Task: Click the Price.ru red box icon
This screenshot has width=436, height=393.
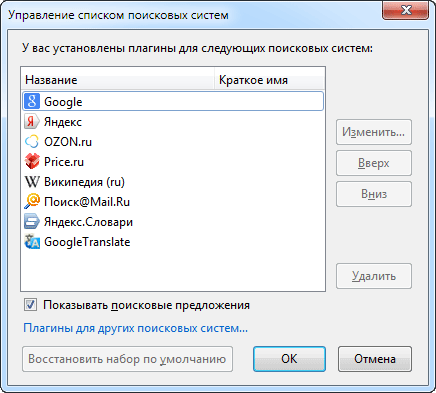Action: [32, 162]
